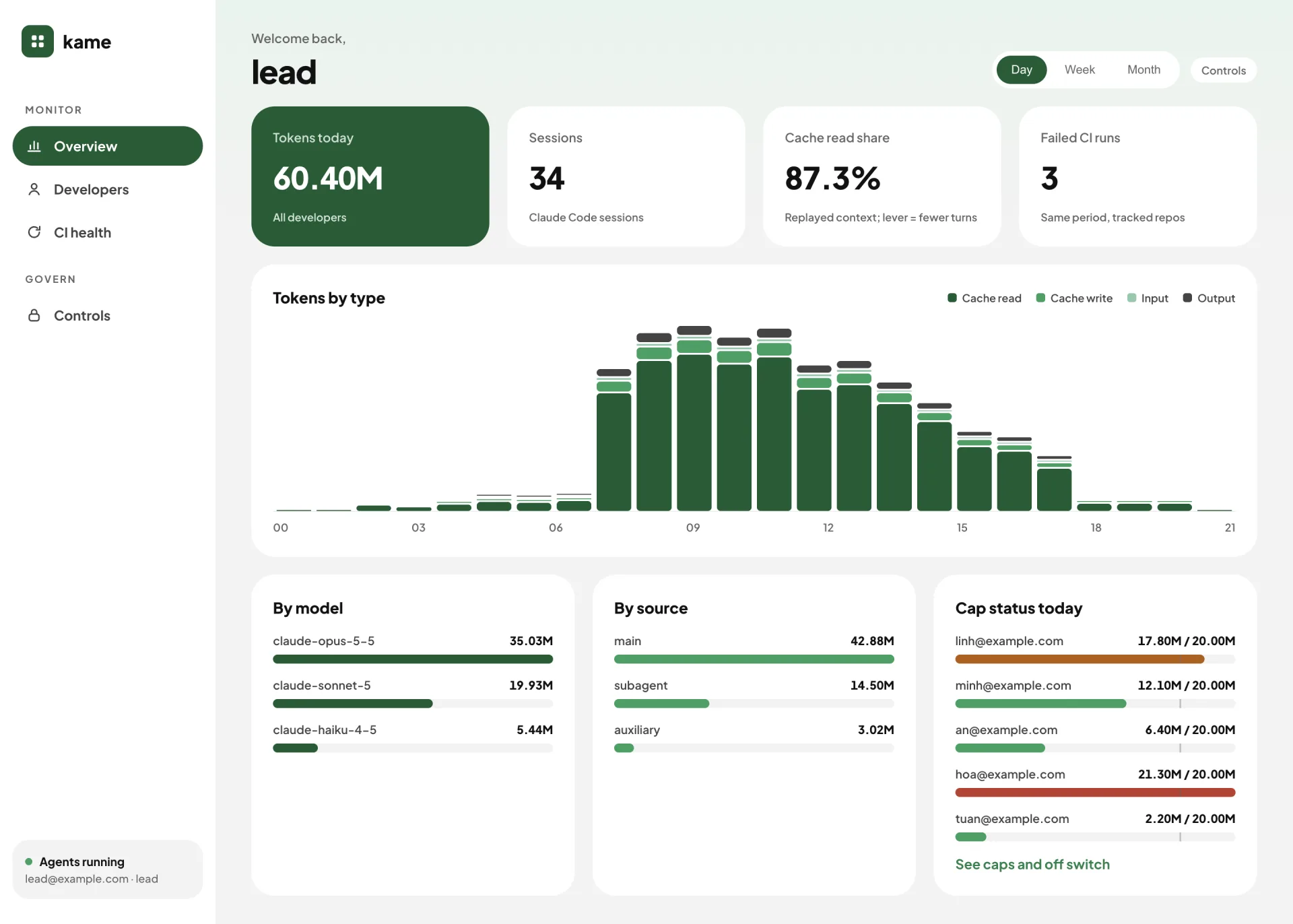
Task: Click linh@example.com cap progress bar
Action: (x=1095, y=659)
